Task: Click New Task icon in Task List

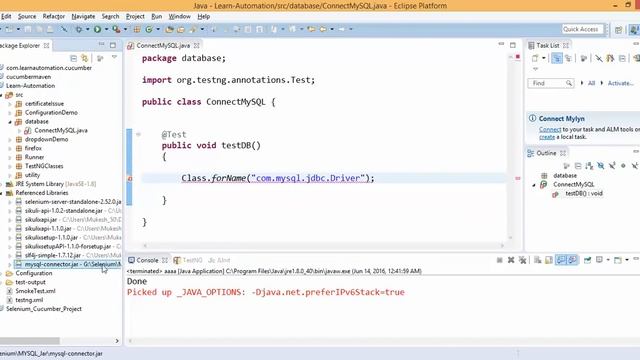Action: click(535, 58)
